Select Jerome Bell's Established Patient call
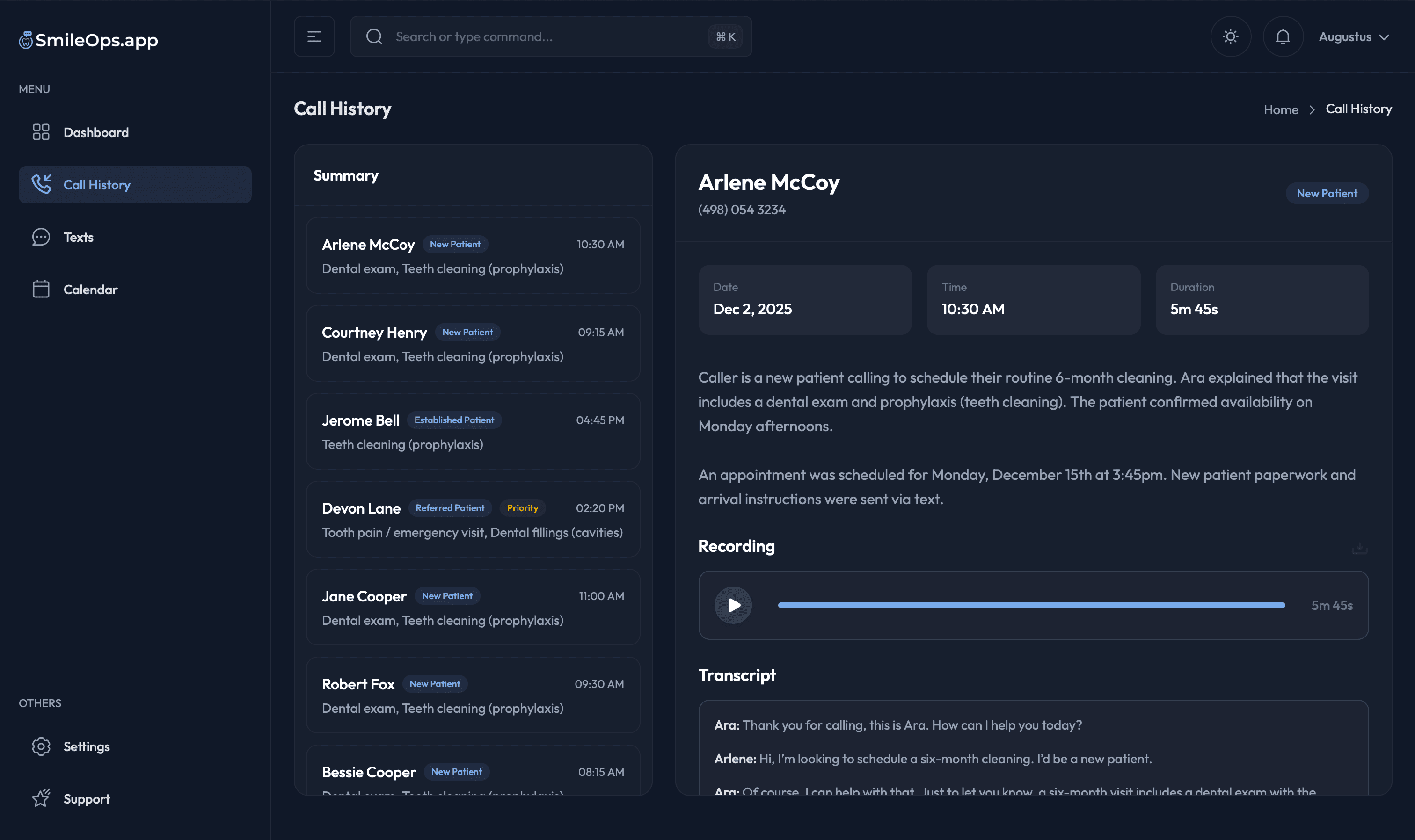Screen dimensions: 1415x840 [473, 431]
